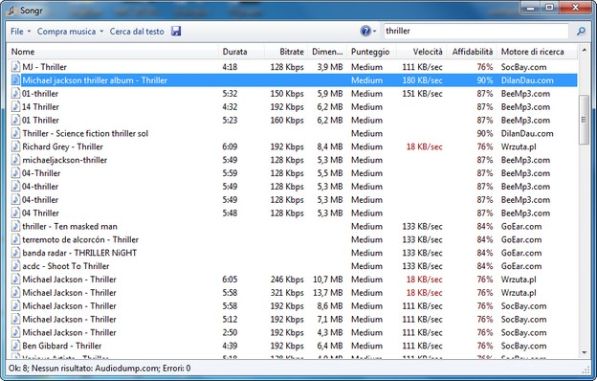Click music icon of Richard Grey - Thriller
597x381 pixels.
click(15, 147)
